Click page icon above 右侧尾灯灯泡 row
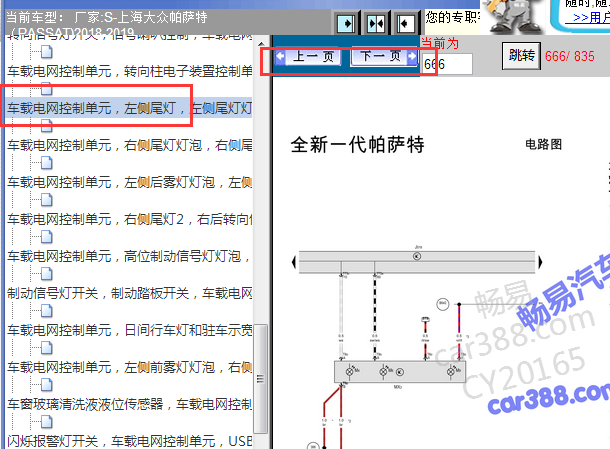This screenshot has height=449, width=610. [47, 126]
